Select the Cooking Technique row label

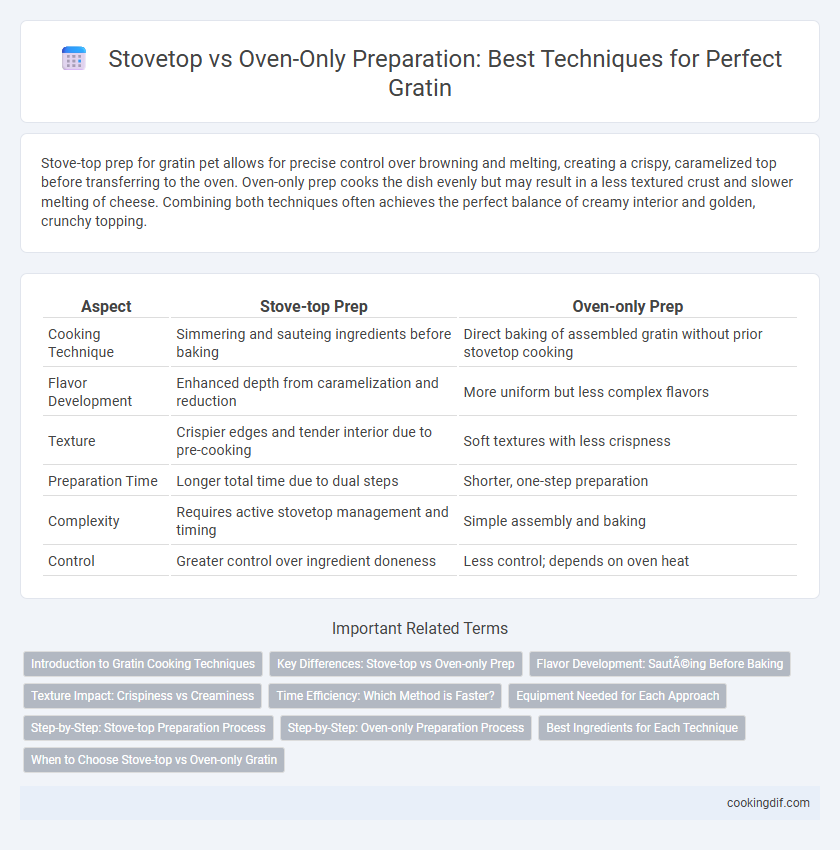pyautogui.click(x=81, y=343)
